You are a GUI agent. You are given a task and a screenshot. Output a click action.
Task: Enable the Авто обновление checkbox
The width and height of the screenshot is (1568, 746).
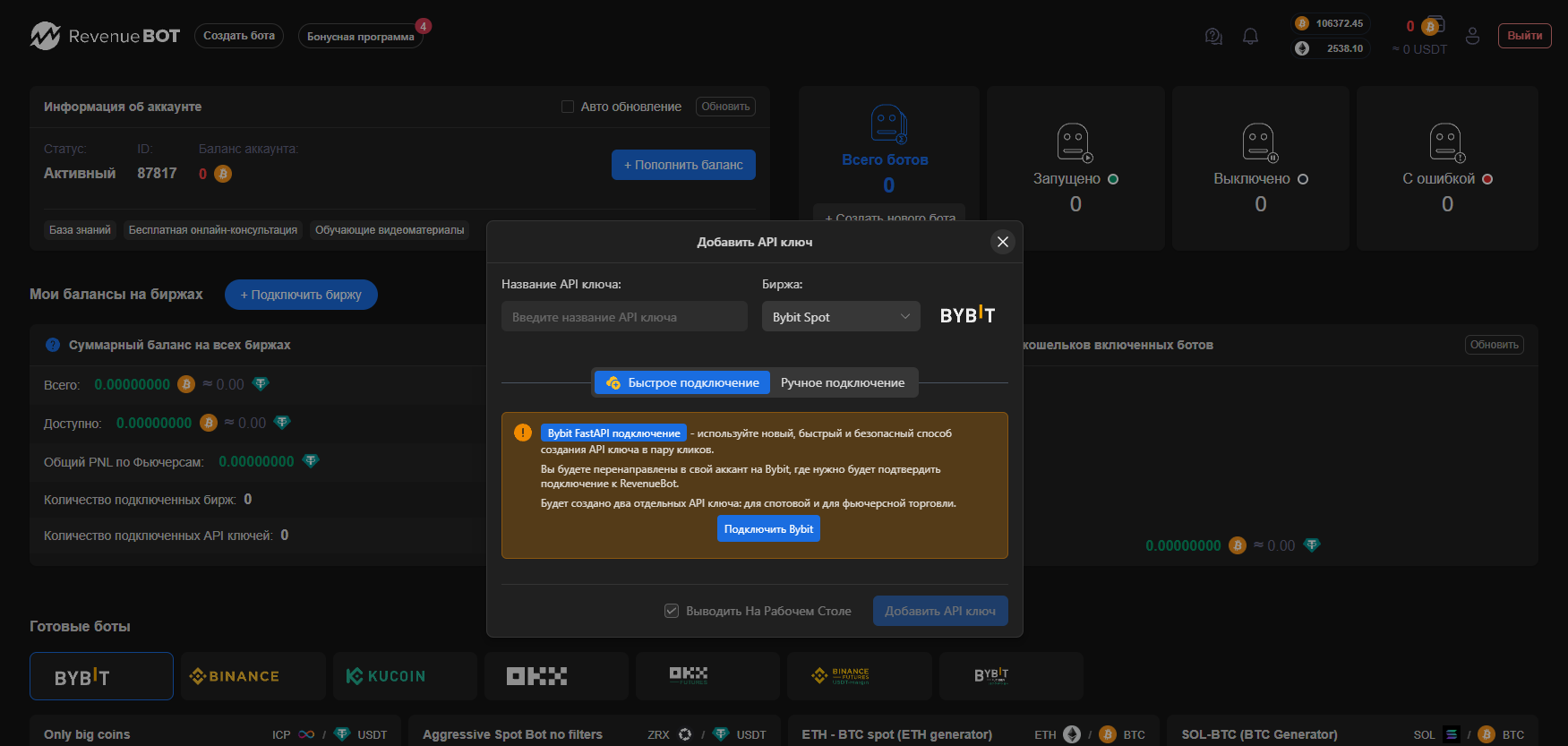(x=567, y=107)
